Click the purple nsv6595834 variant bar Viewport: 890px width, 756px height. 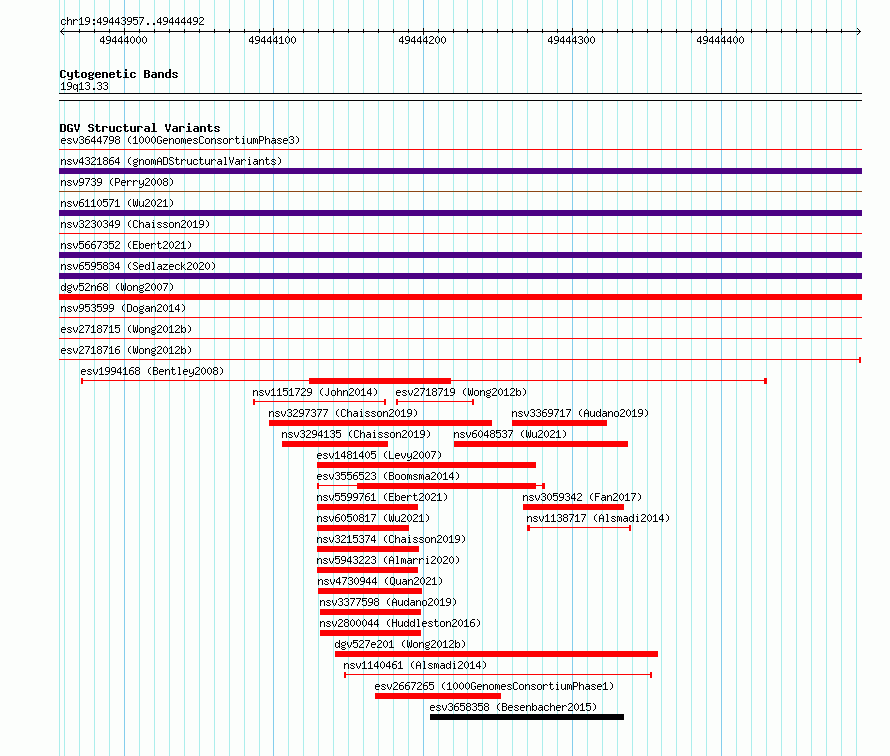[x=460, y=276]
